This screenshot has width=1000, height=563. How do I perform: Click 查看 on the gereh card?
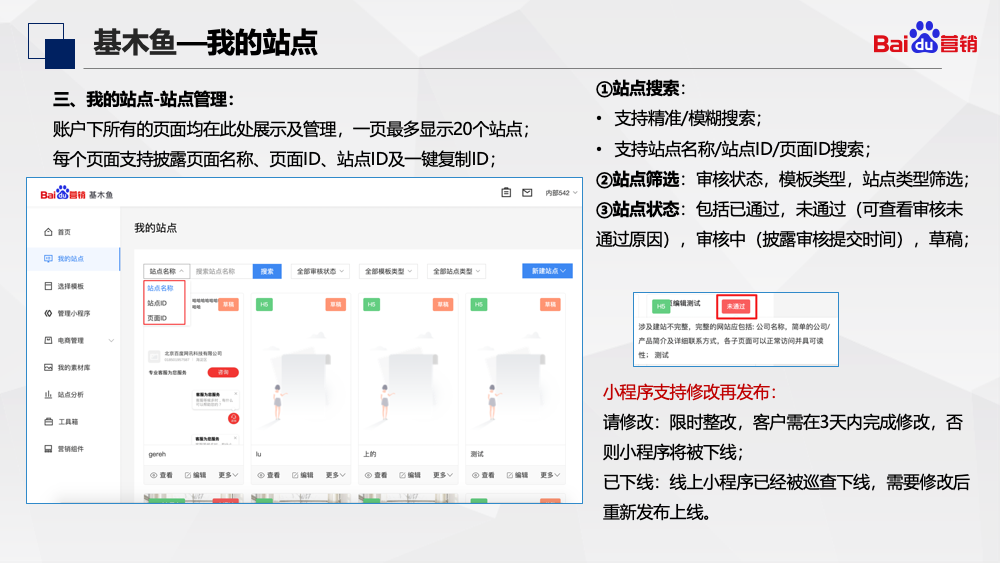161,475
